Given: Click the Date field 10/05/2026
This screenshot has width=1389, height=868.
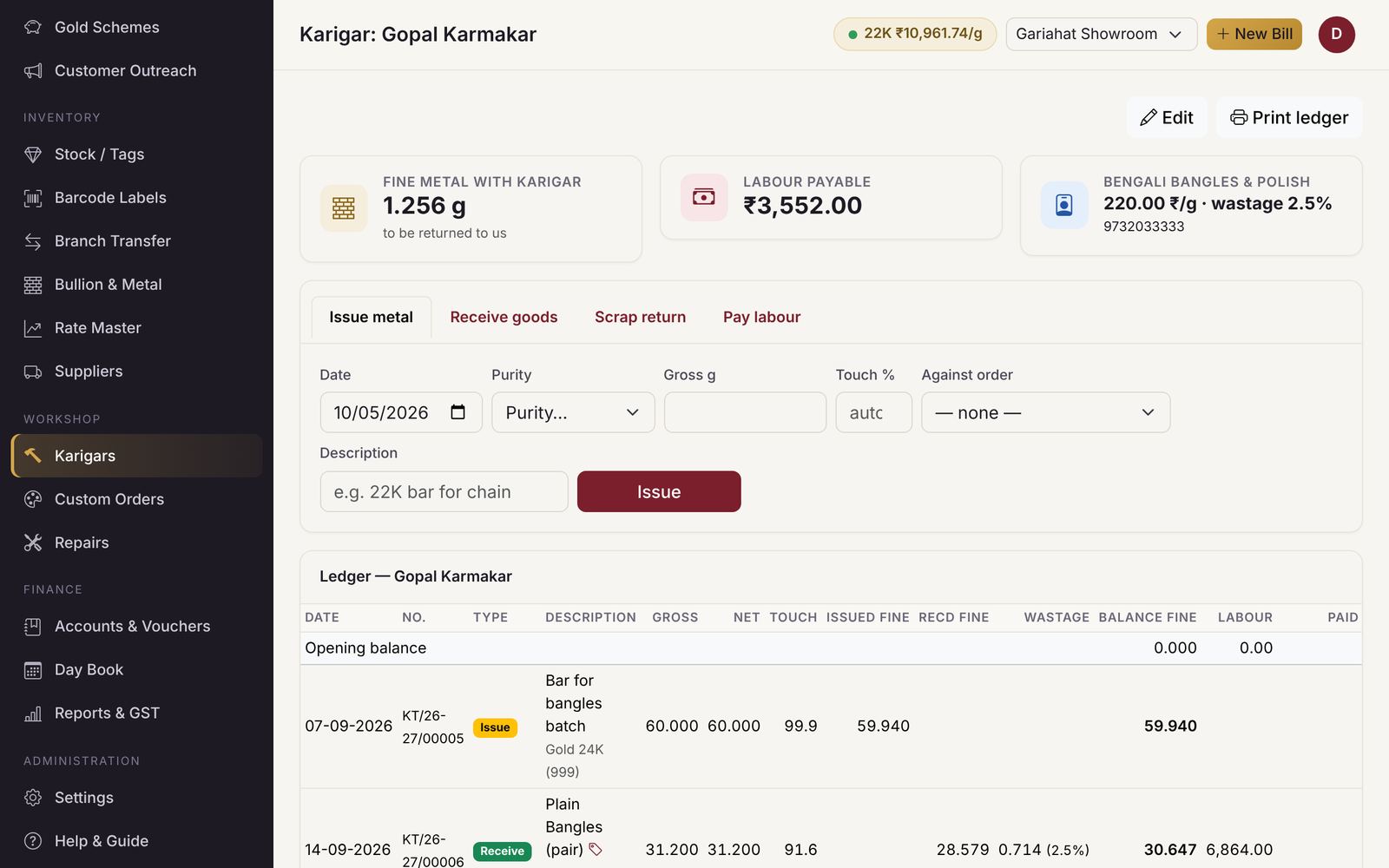Looking at the screenshot, I should coord(401,412).
